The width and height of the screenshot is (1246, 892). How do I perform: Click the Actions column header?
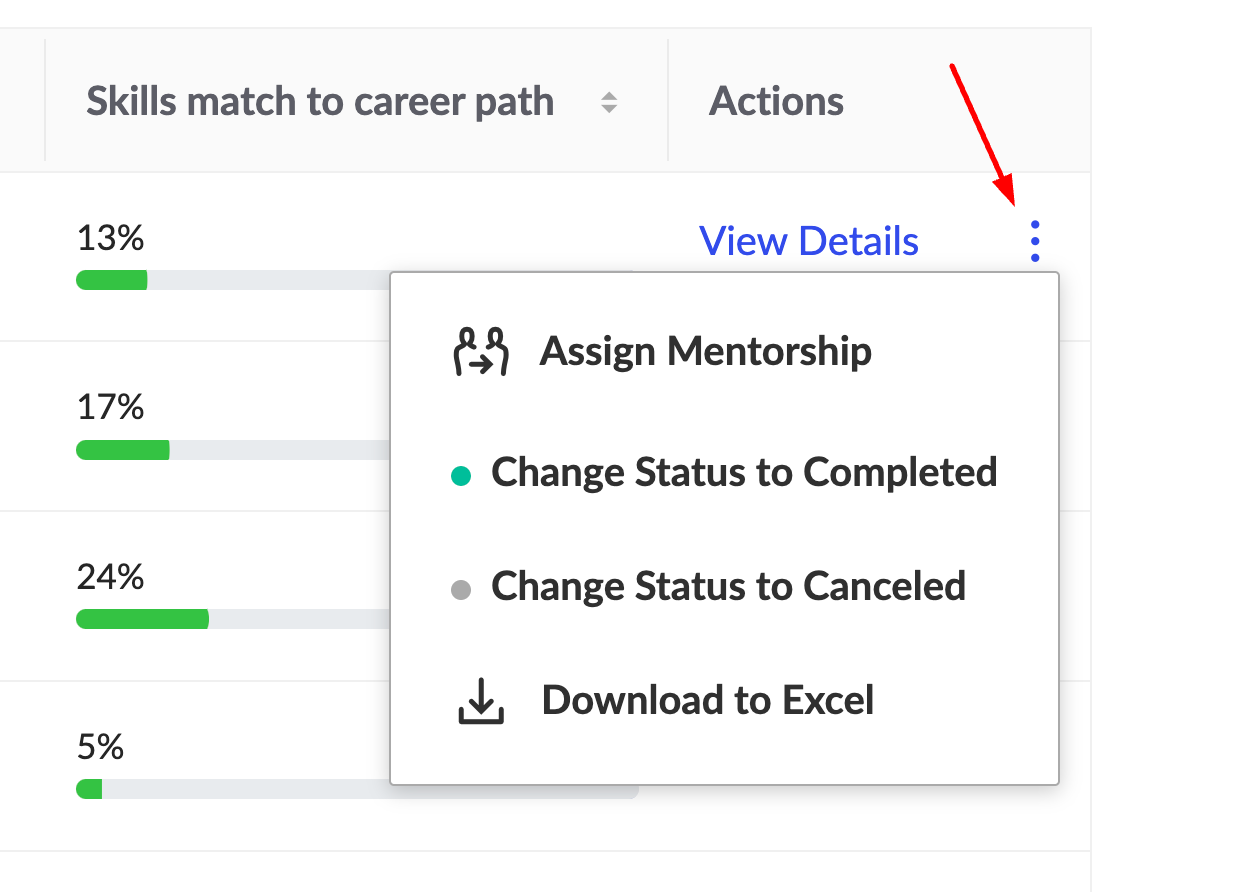point(776,101)
